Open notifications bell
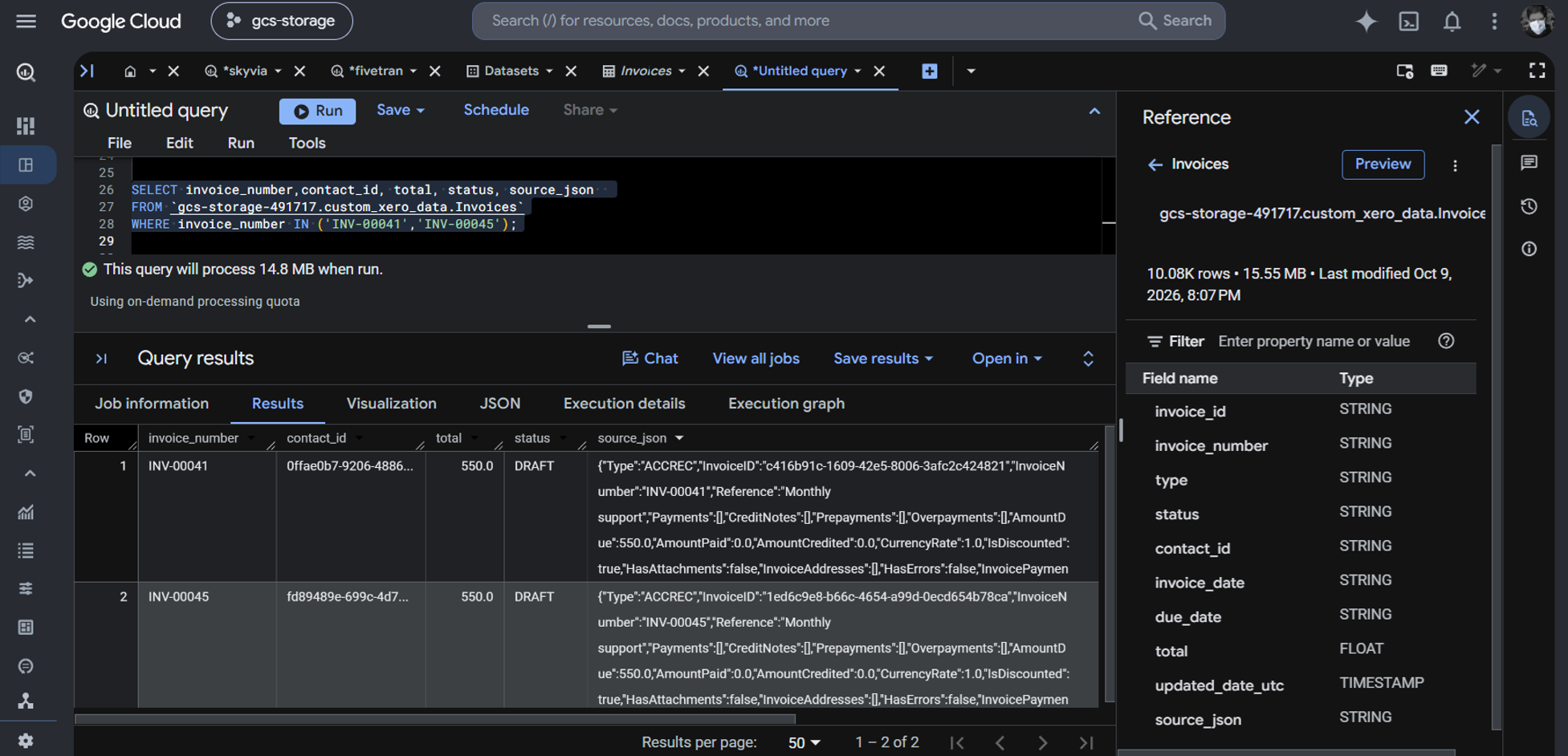The width and height of the screenshot is (1568, 756). click(1452, 21)
